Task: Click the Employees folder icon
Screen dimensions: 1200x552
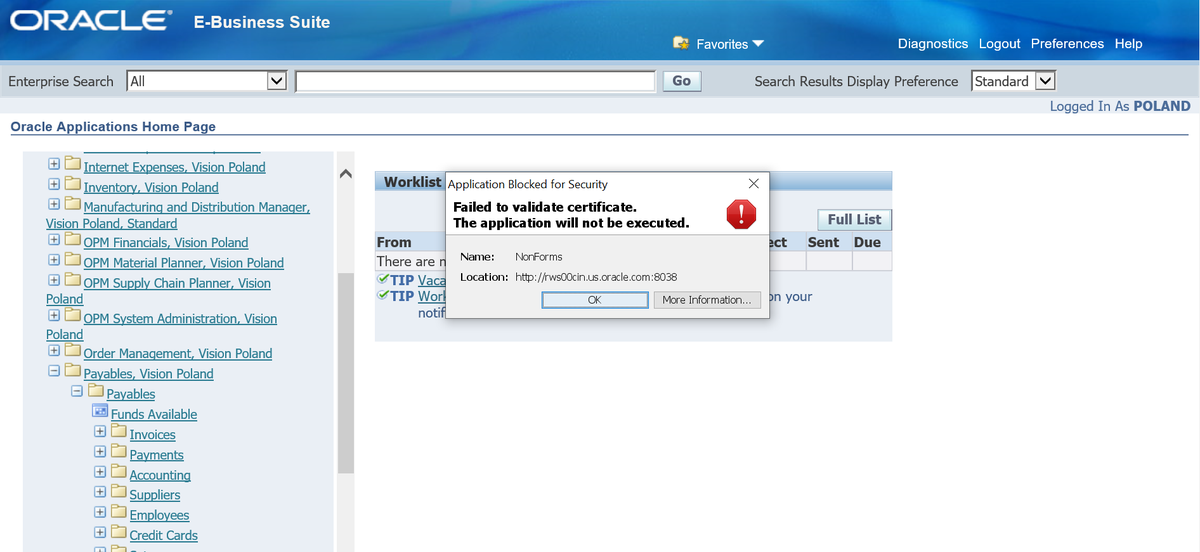Action: coord(118,513)
